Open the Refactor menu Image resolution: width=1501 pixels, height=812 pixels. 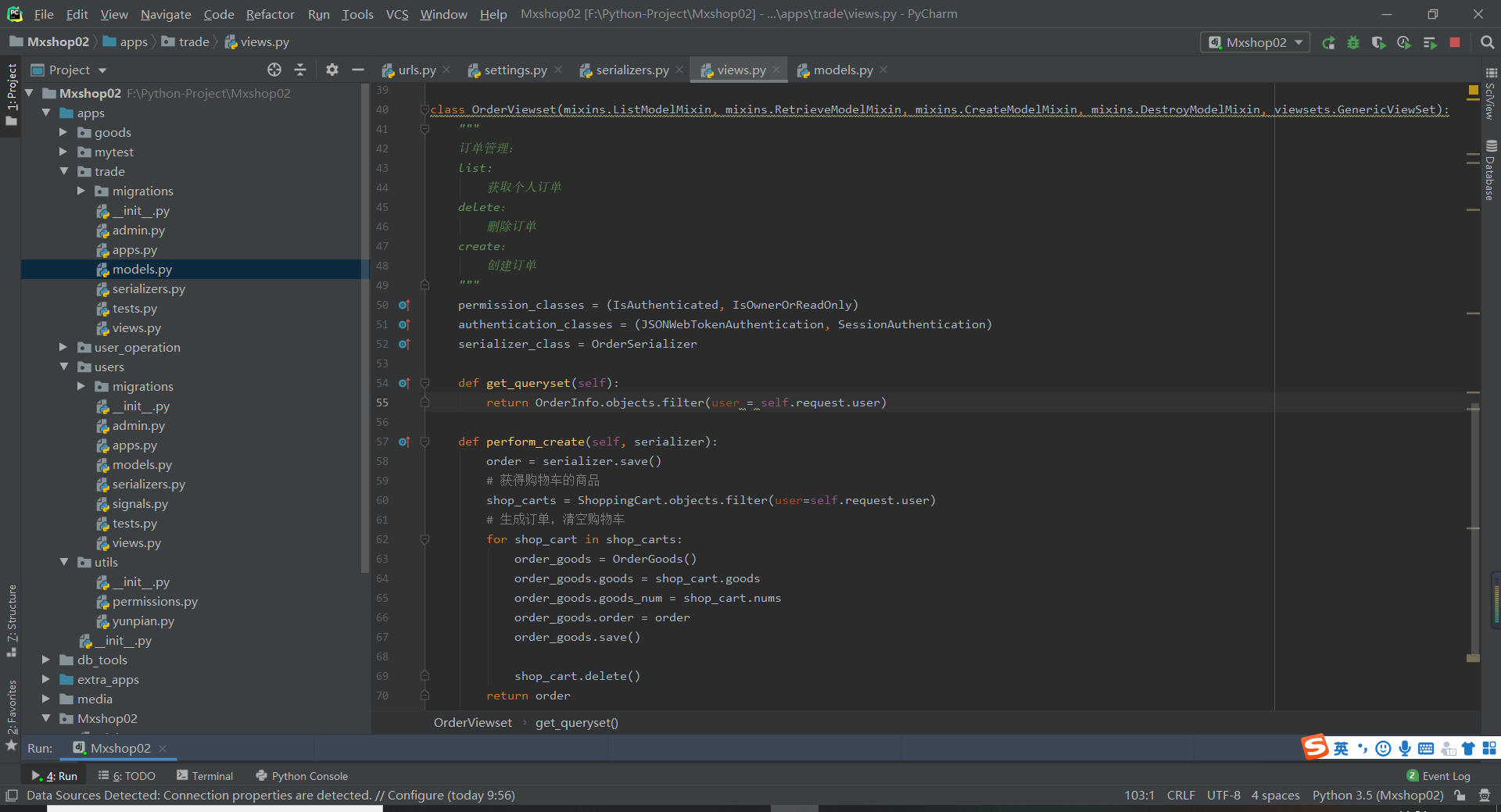coord(270,14)
